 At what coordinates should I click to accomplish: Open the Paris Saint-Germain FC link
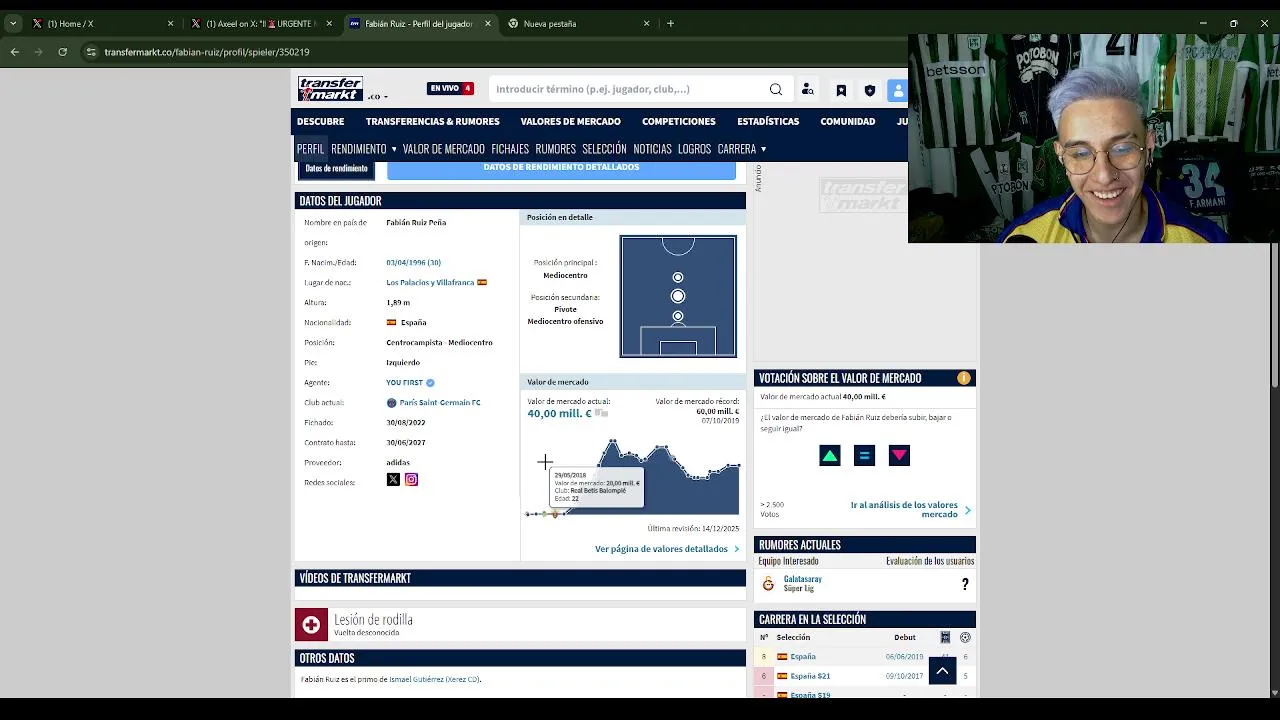click(440, 403)
